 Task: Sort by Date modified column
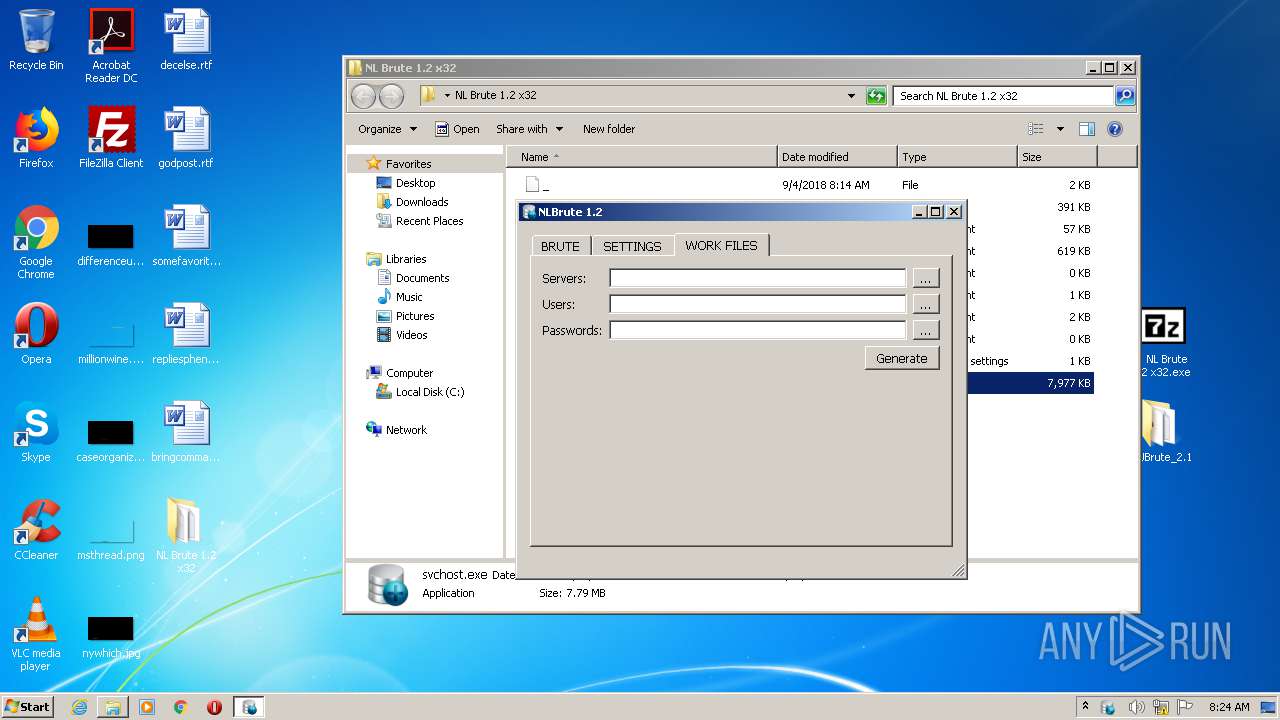[x=837, y=157]
